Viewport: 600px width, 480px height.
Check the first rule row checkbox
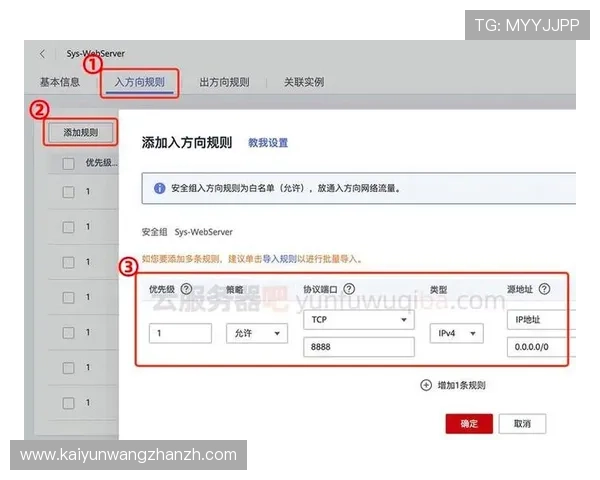pyautogui.click(x=68, y=192)
